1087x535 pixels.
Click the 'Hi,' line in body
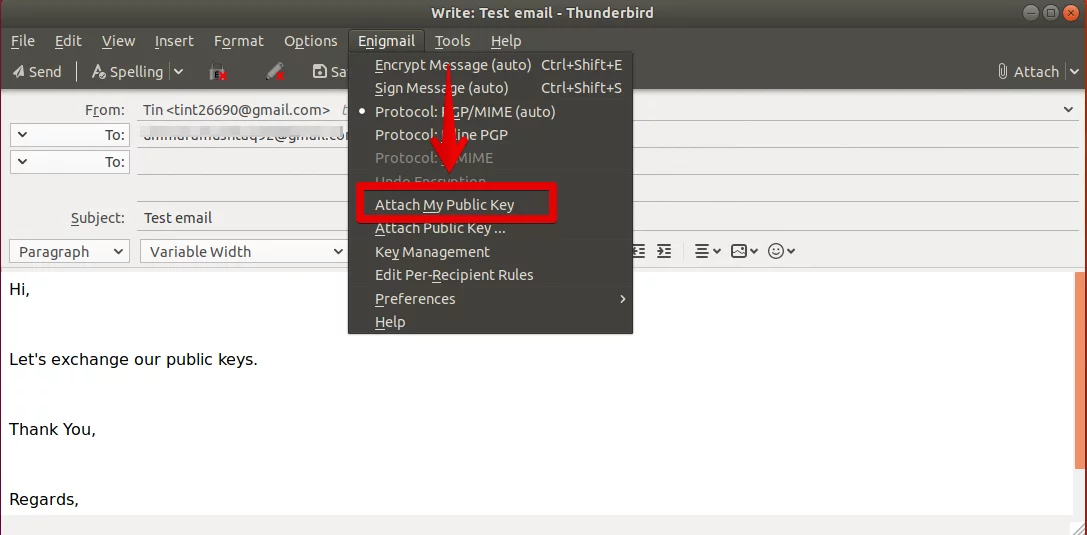(19, 290)
